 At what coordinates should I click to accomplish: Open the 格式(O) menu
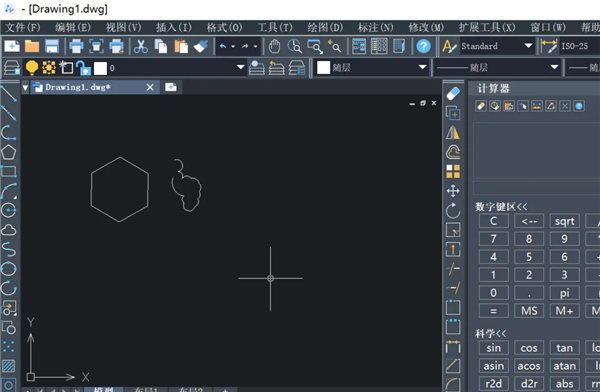click(x=224, y=28)
